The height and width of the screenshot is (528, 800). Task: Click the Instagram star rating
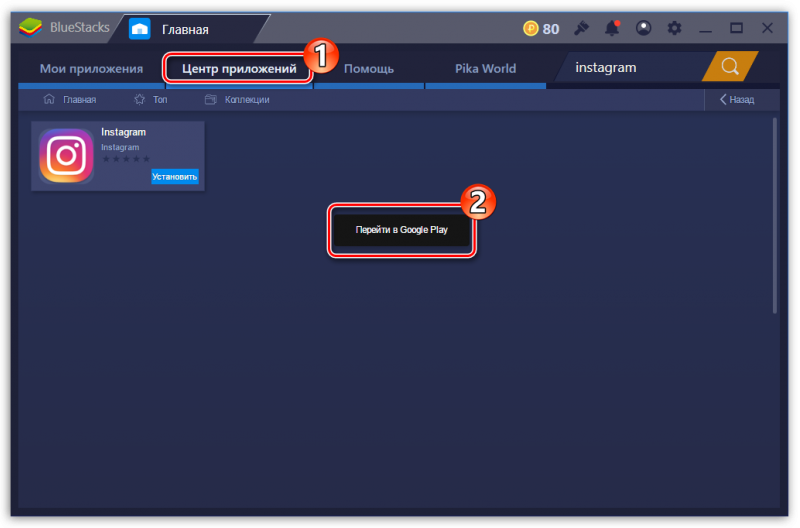click(126, 159)
